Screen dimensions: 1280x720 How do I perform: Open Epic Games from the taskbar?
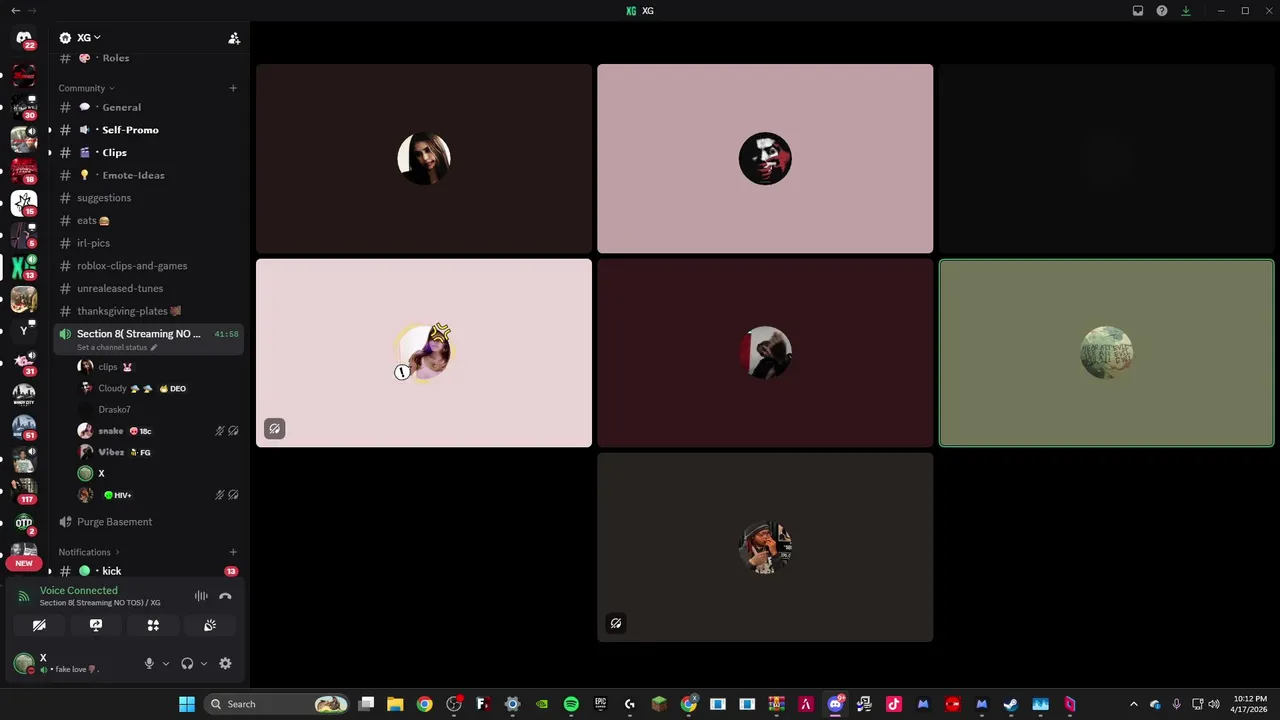(x=600, y=704)
